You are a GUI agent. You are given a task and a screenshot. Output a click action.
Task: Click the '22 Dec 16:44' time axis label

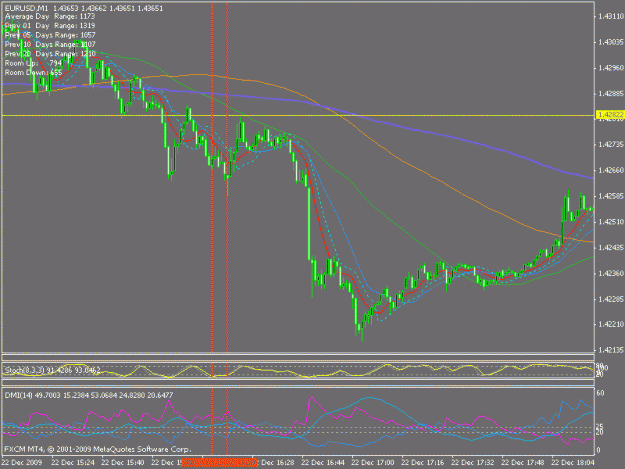pos(323,463)
